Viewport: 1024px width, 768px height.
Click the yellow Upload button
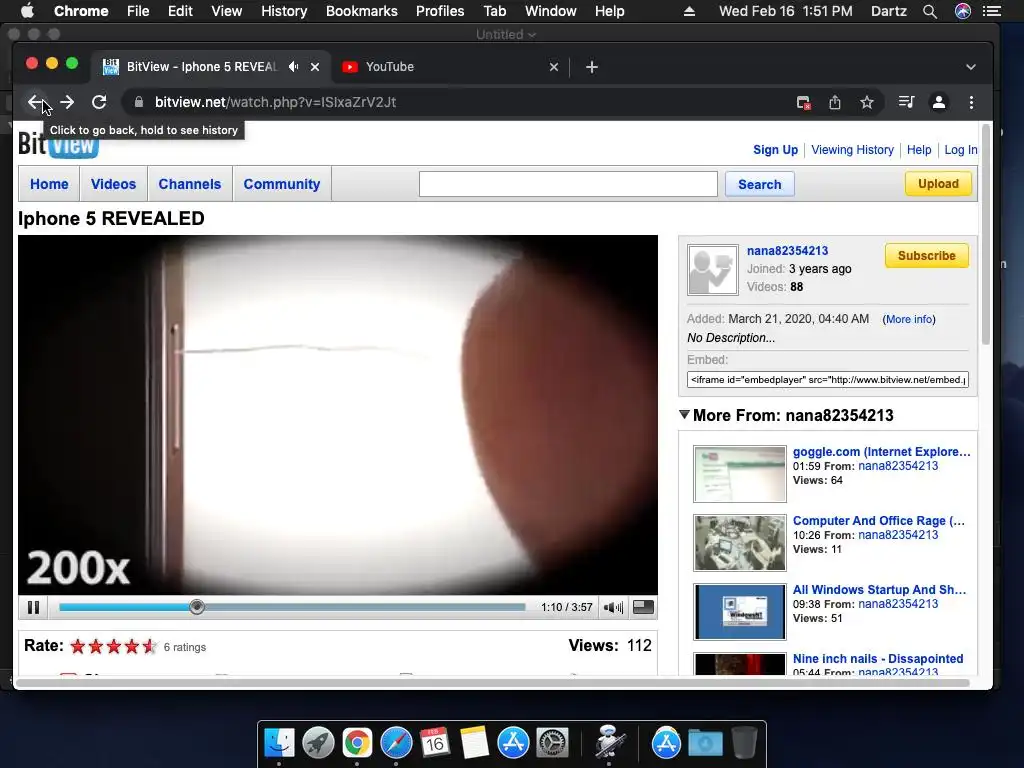[x=938, y=184]
